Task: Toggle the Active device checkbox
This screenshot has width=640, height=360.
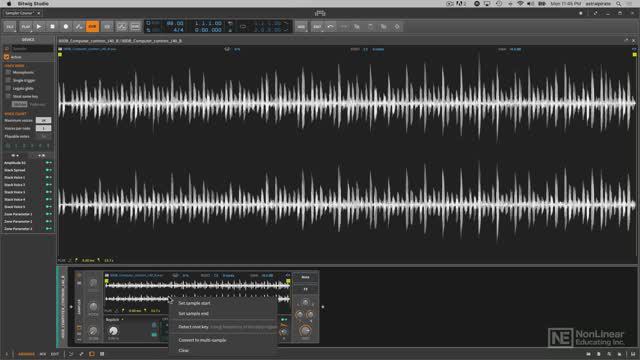Action: [7, 57]
